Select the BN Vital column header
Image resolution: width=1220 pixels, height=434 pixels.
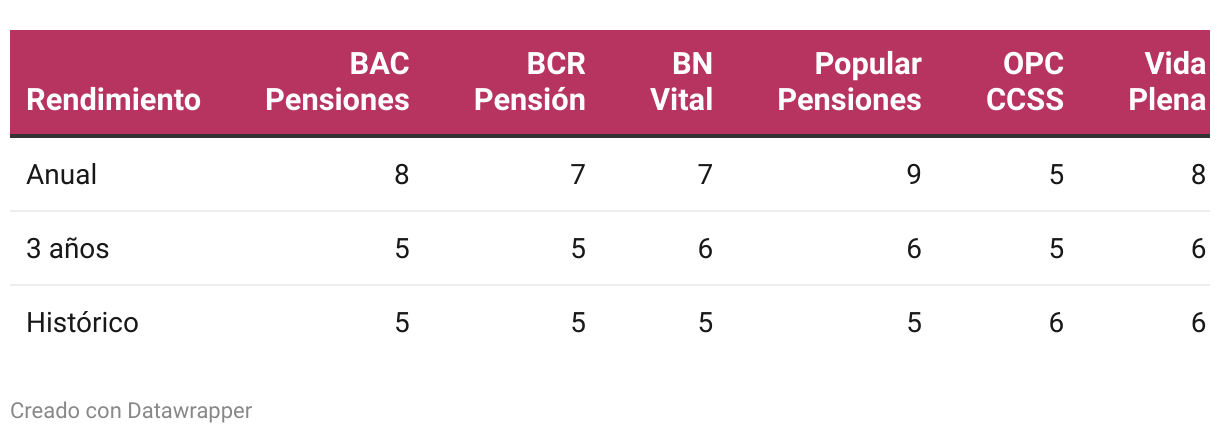click(682, 82)
